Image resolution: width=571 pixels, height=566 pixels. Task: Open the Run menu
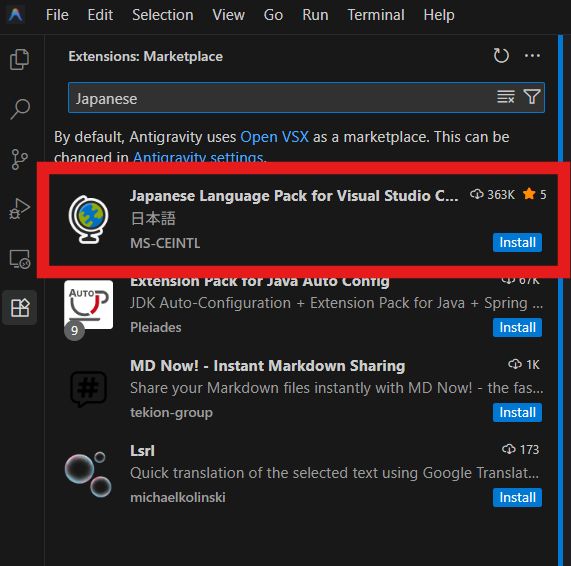[x=315, y=15]
